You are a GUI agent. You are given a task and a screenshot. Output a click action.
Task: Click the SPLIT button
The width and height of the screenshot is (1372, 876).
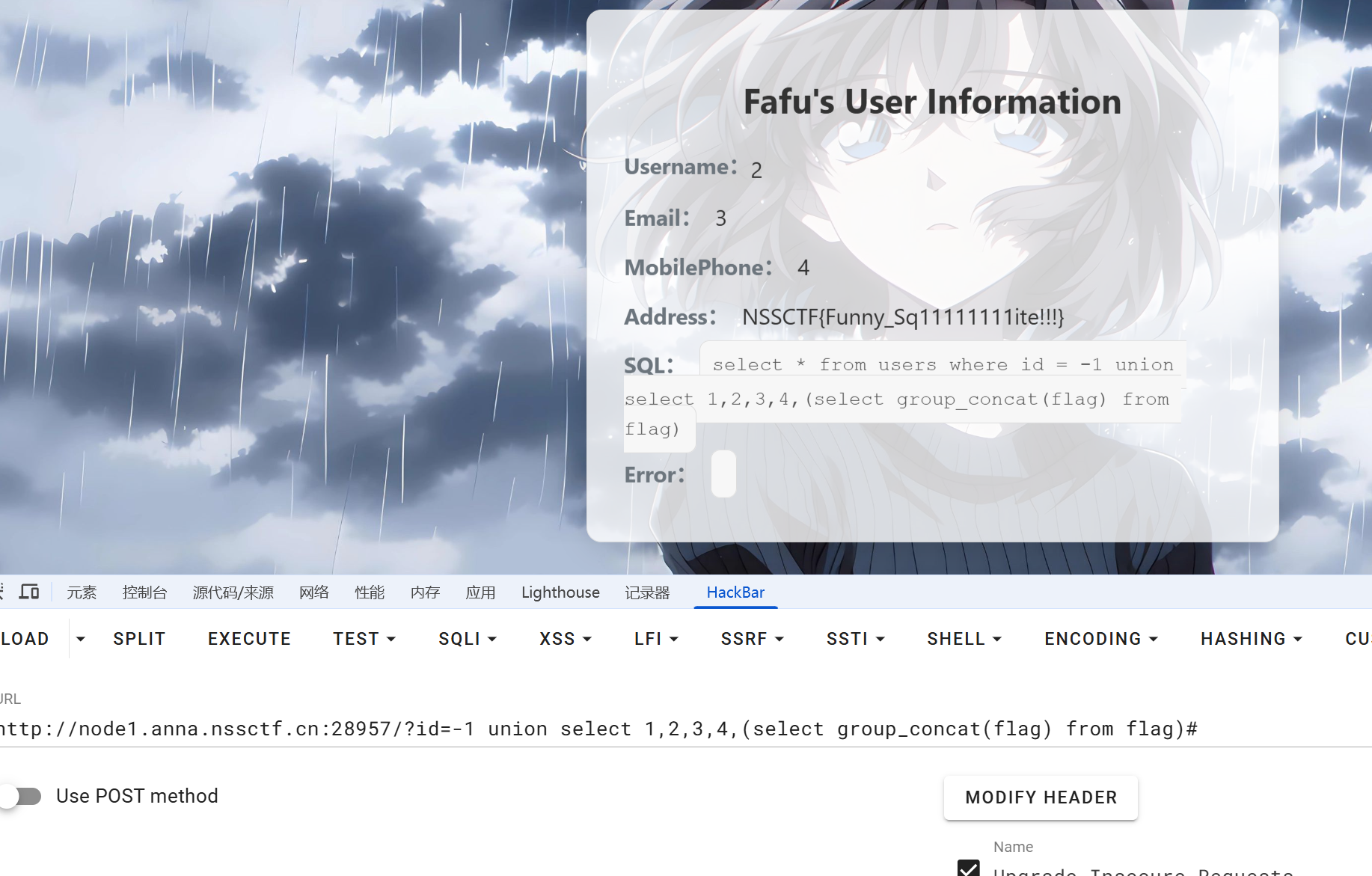[x=139, y=639]
